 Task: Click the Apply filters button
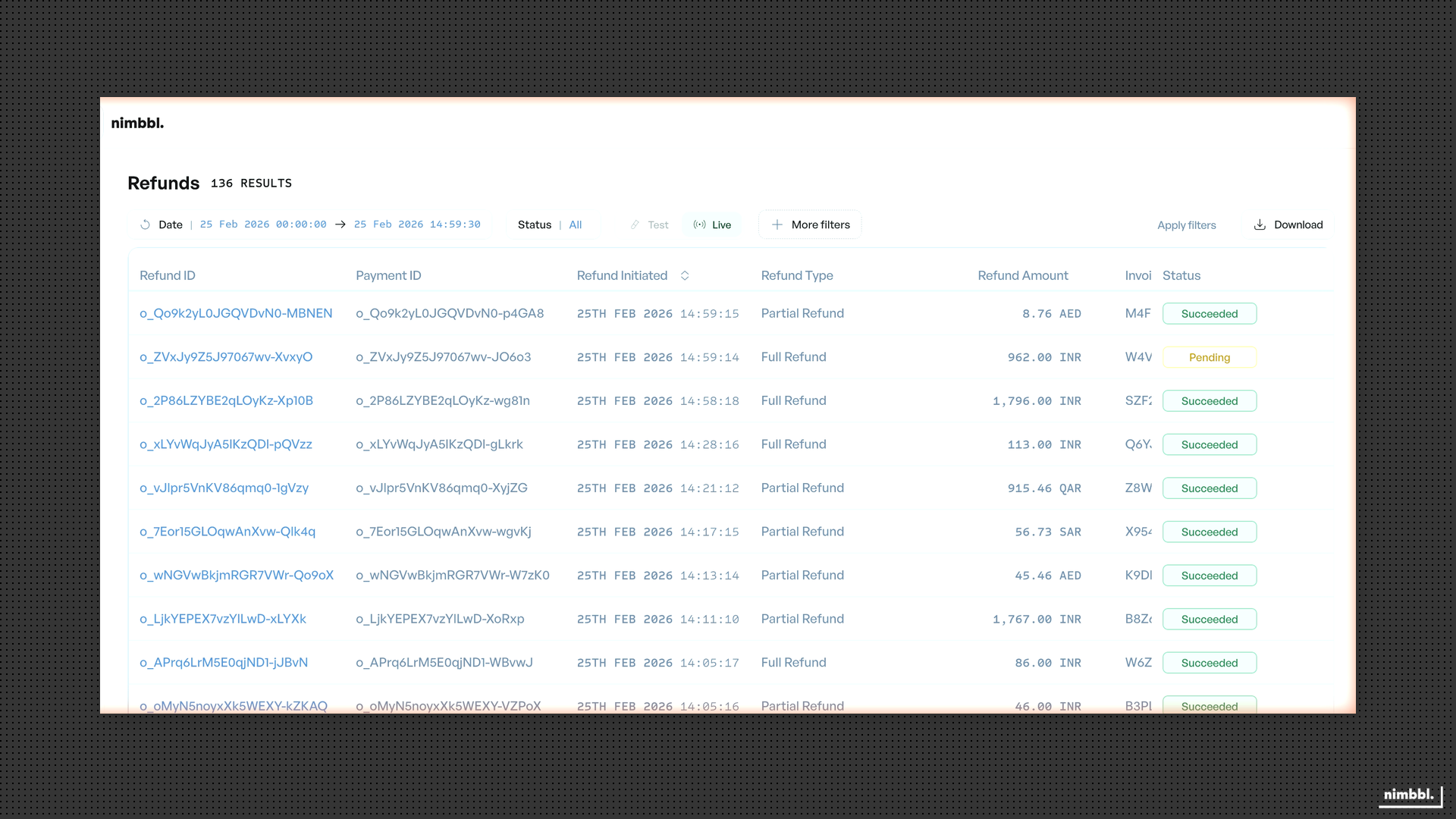pyautogui.click(x=1186, y=224)
